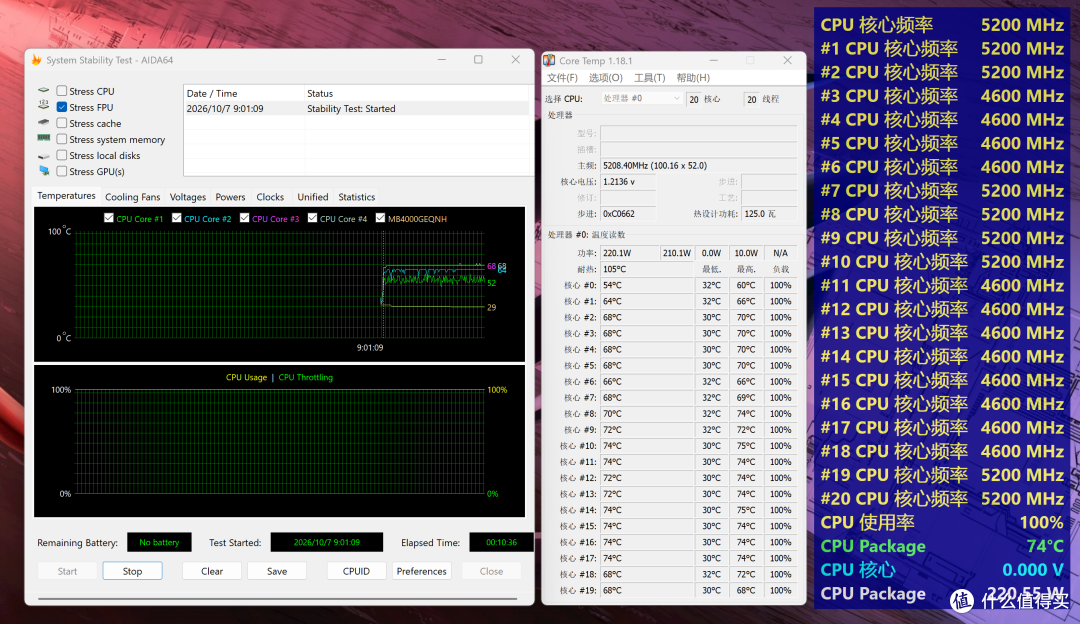
Task: Click the Stress system memory RAM icon
Action: coord(44,139)
